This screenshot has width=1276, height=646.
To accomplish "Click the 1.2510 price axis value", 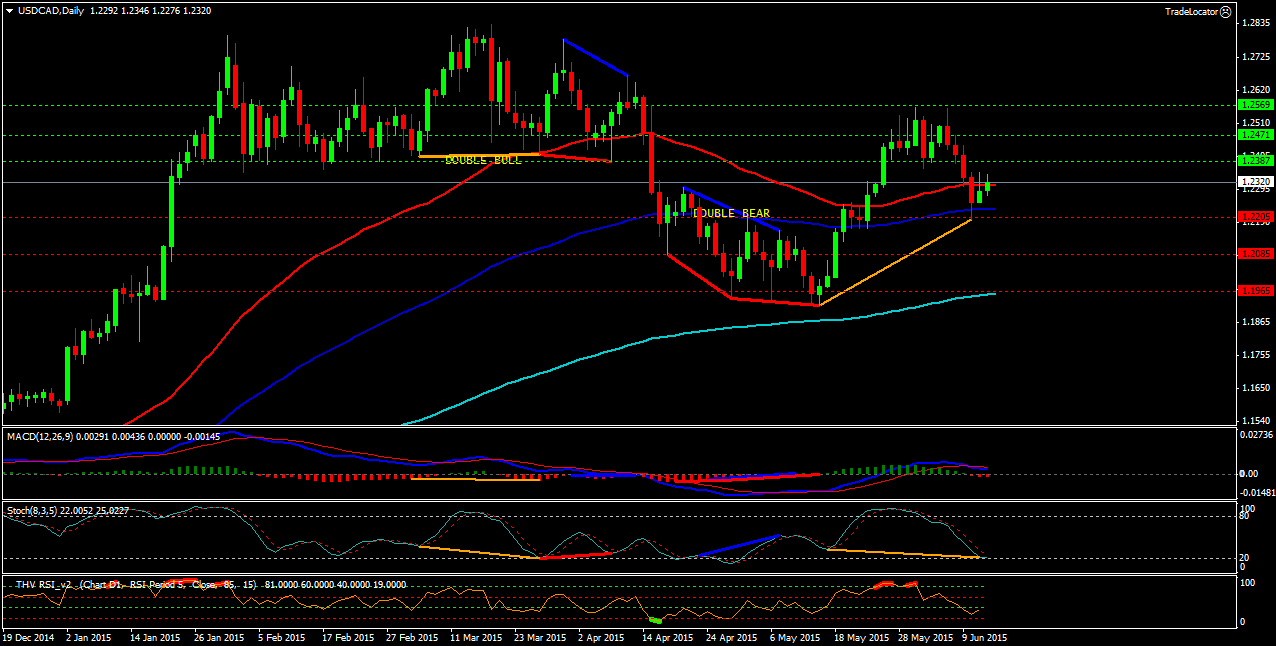I will coord(1255,123).
